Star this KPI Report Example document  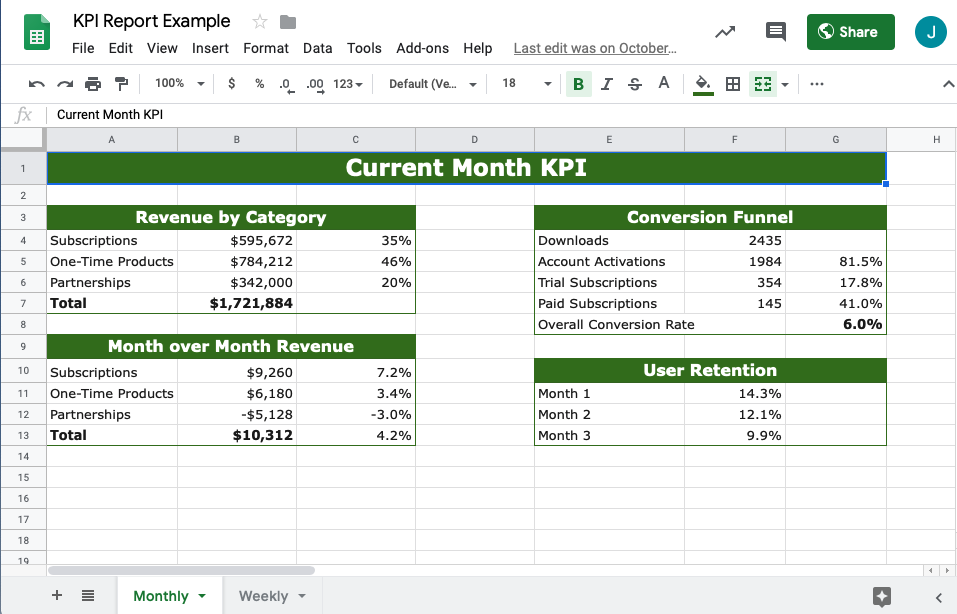coord(259,22)
